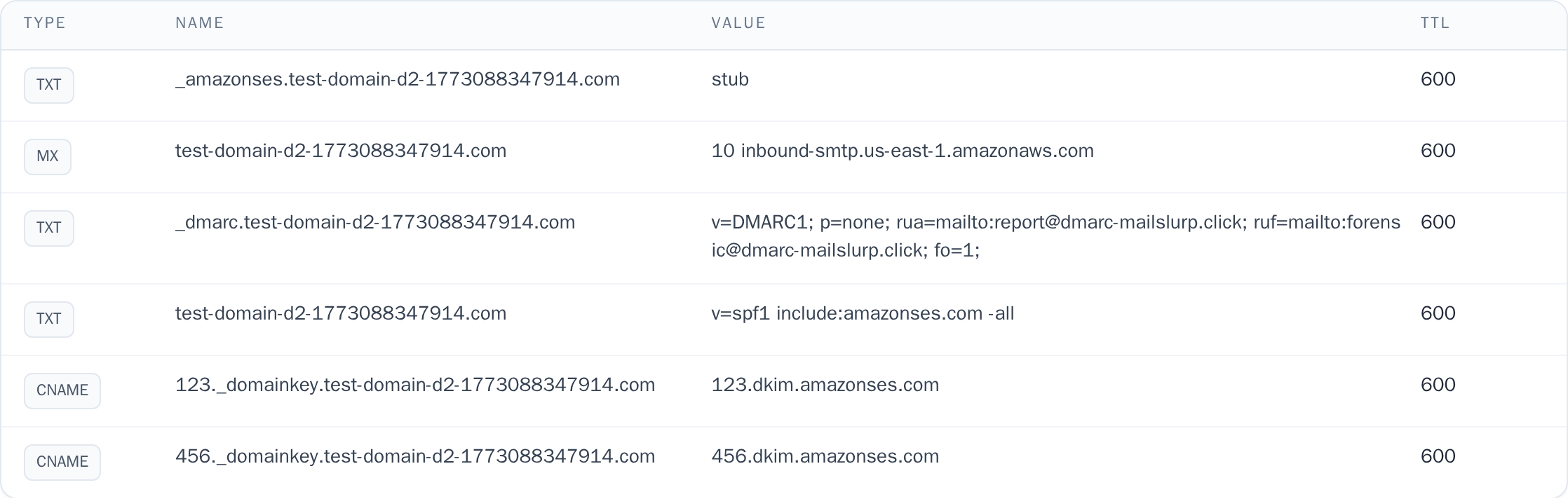Click the 10 inbound-smtp.us-east-1.amazonaws.com value

(902, 149)
